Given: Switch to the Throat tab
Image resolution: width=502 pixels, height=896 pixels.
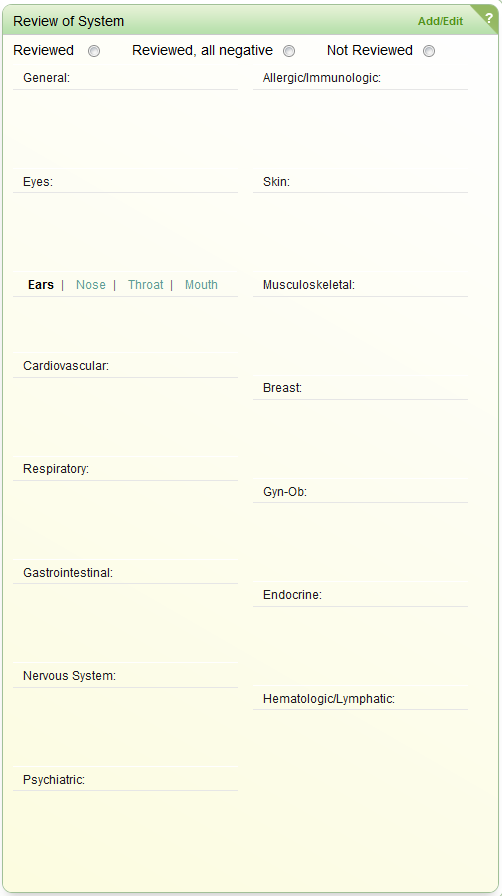Looking at the screenshot, I should tap(145, 285).
